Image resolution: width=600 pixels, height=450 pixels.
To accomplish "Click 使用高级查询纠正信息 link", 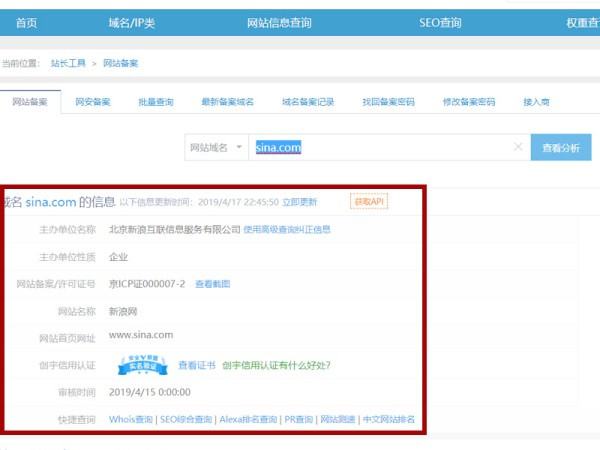I will (287, 229).
